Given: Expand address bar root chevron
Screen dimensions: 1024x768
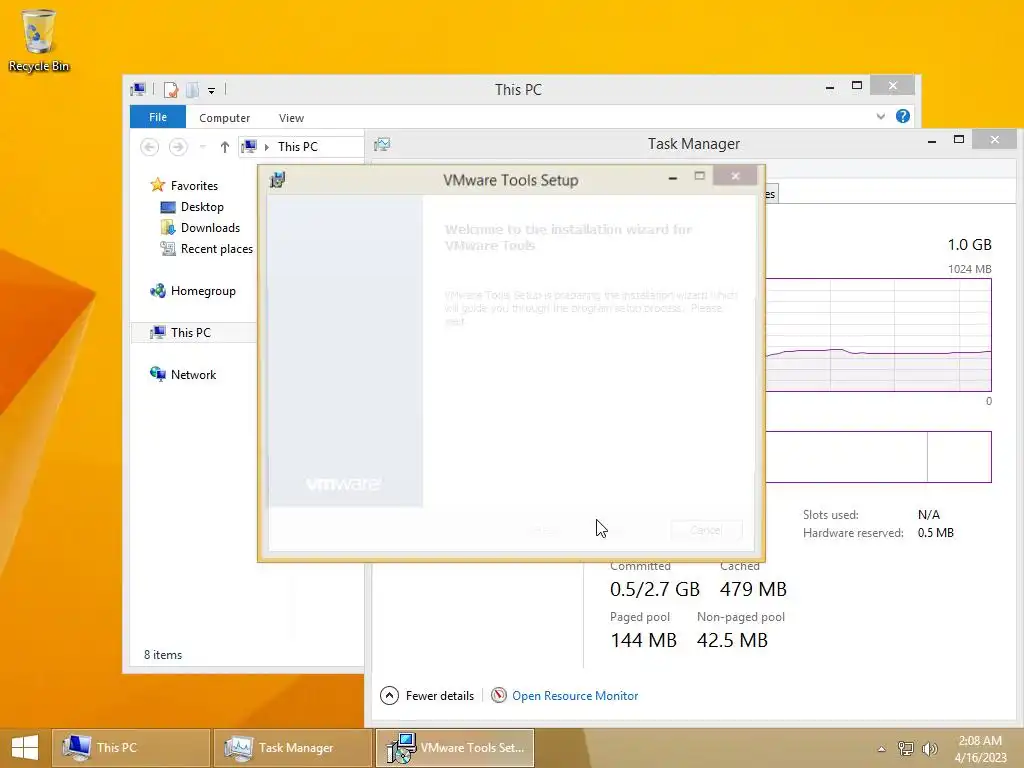Looking at the screenshot, I should tap(266, 147).
